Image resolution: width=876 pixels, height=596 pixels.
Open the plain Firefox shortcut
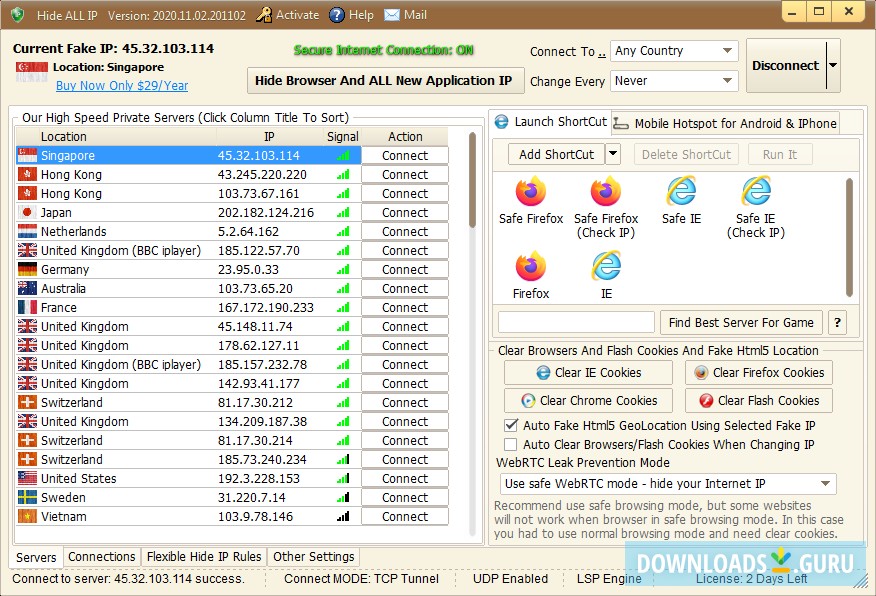tap(530, 270)
